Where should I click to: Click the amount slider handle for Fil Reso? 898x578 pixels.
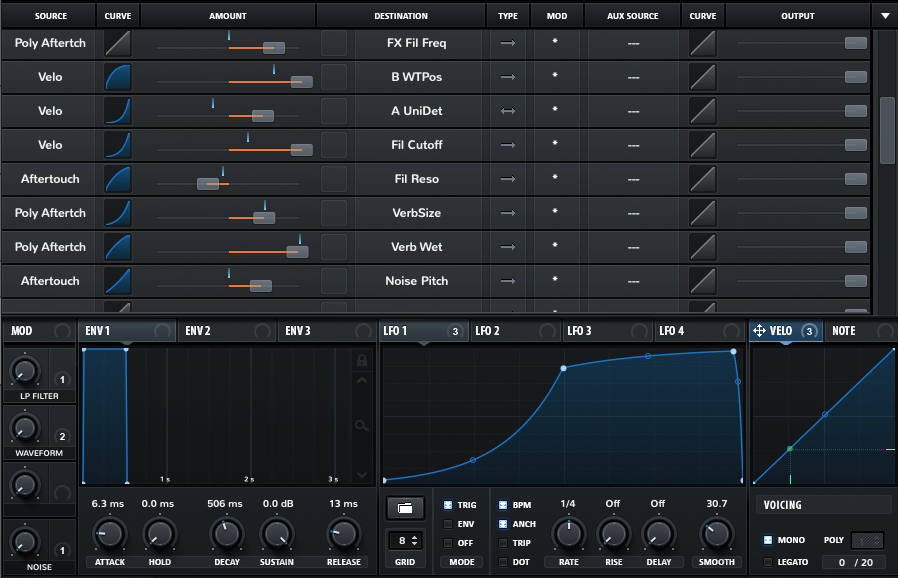tap(208, 184)
